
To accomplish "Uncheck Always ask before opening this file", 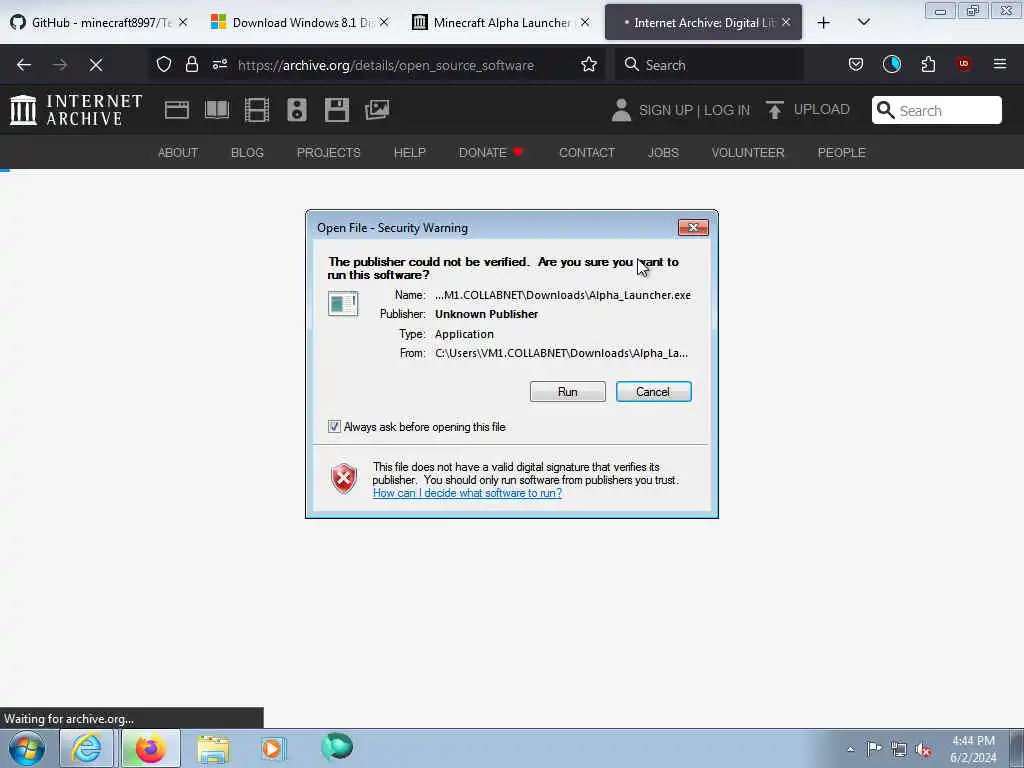I will [334, 426].
